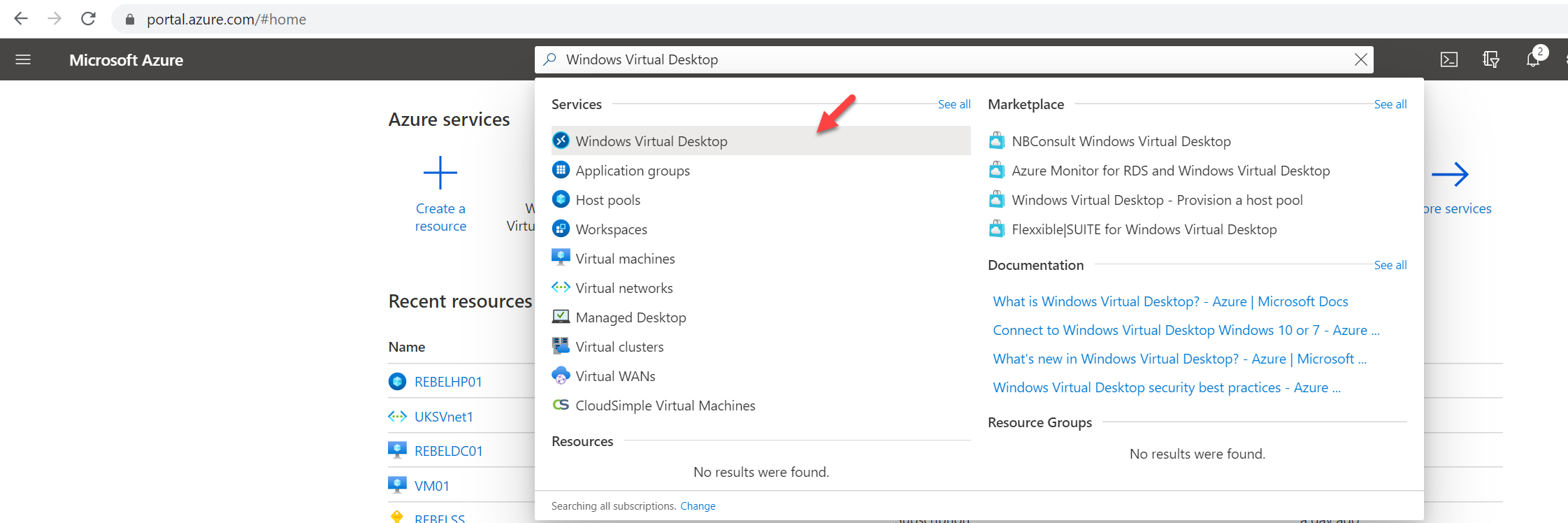
Task: Open What is Windows Virtual Desktop doc link
Action: (x=1170, y=301)
